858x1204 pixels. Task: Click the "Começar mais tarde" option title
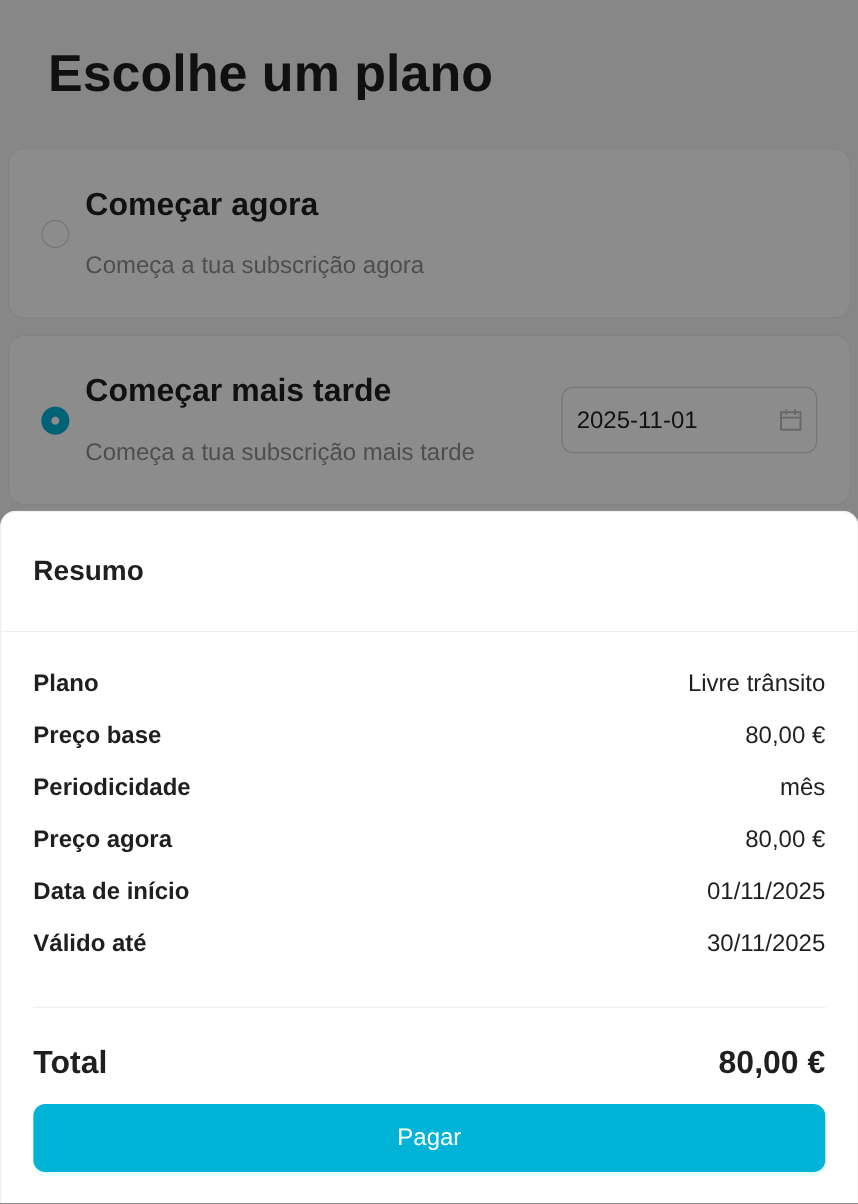point(238,390)
